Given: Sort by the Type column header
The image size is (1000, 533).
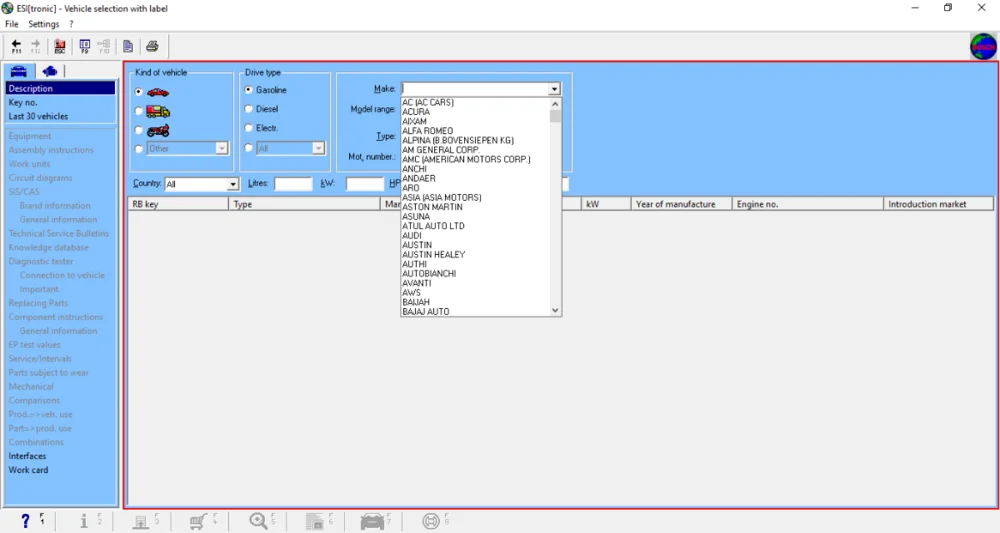Looking at the screenshot, I should pos(304,204).
